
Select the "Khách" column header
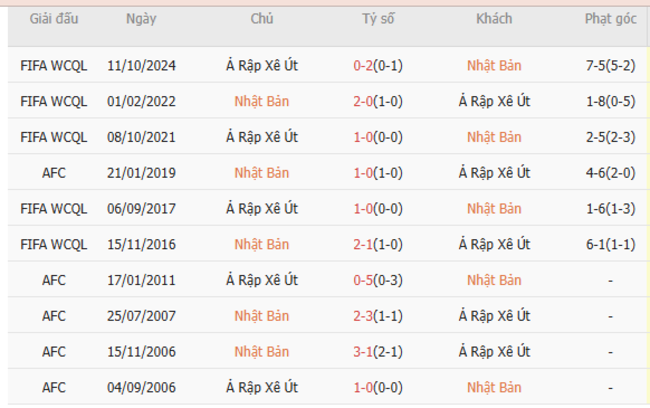494,20
